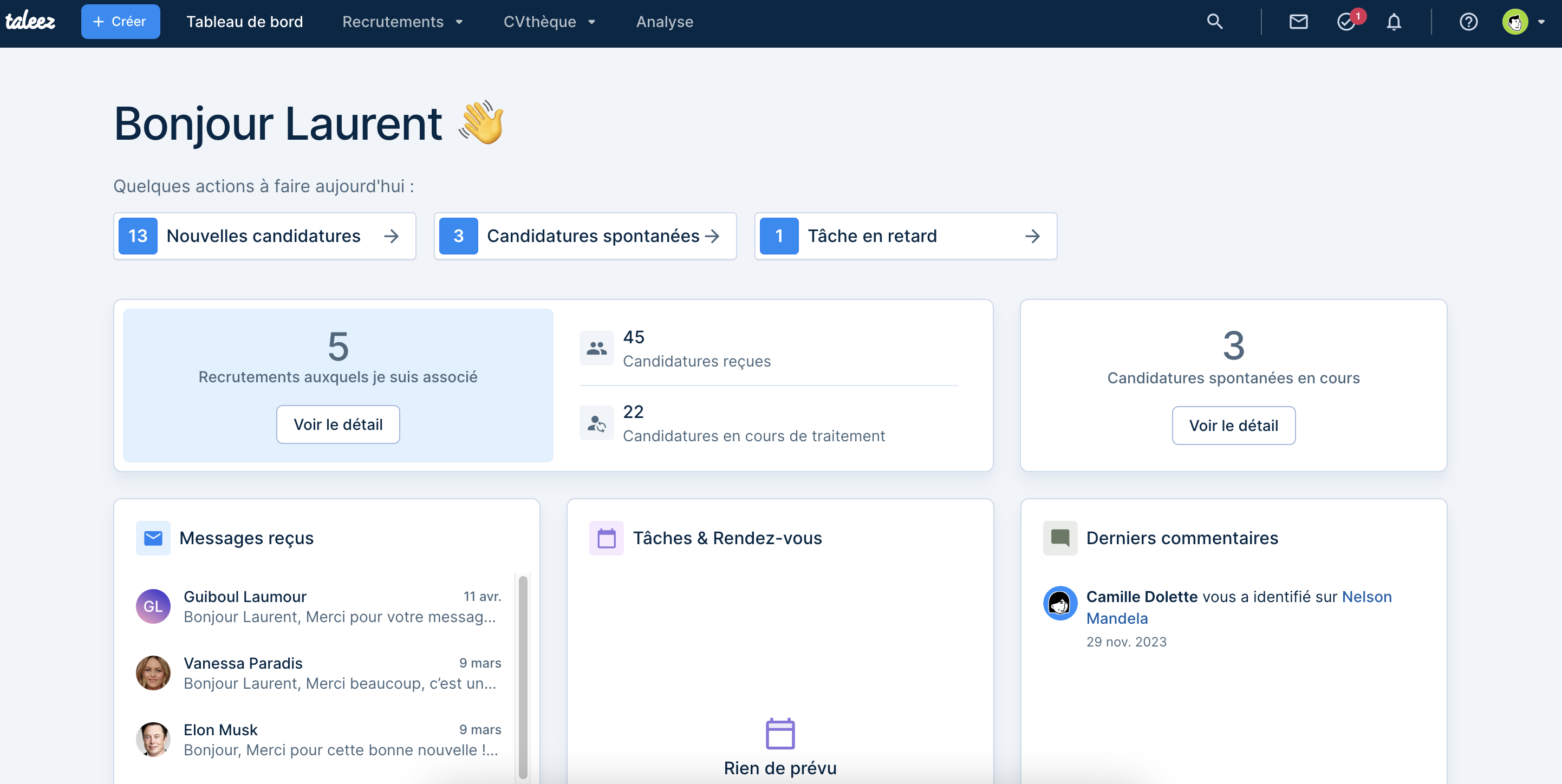Viewport: 1562px width, 784px height.
Task: Click the Messages reçus envelope icon
Action: [153, 538]
